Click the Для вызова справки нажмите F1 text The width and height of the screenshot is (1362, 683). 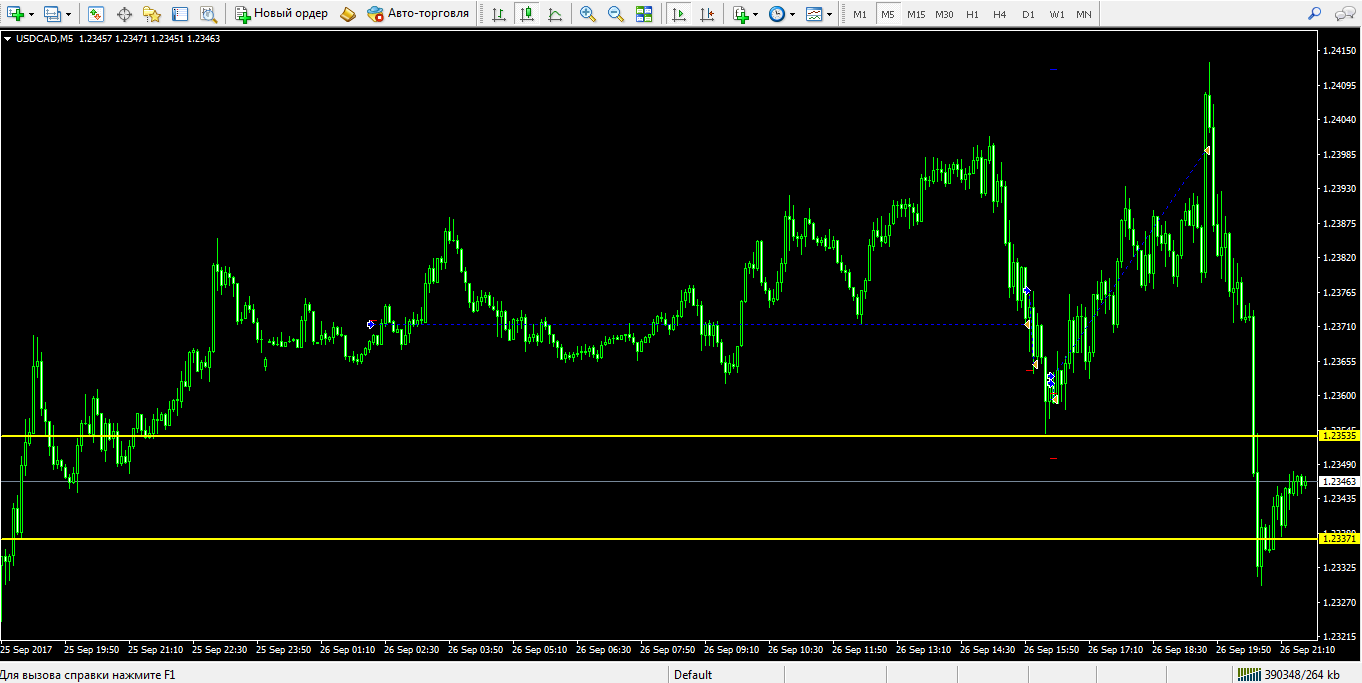(88, 675)
